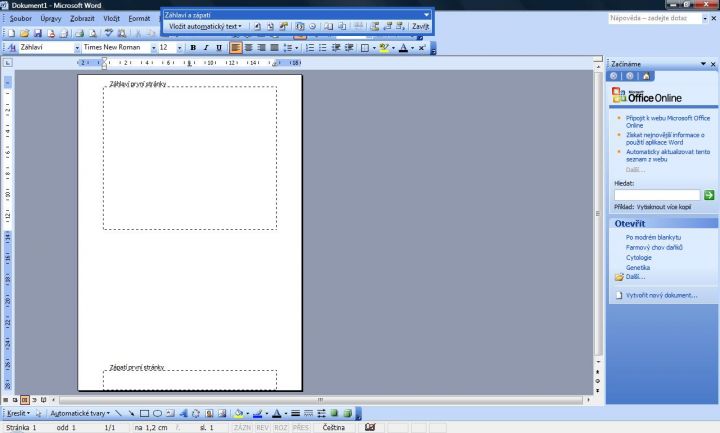
Task: Open recent document Po modrém blankytu
Action: tap(653, 237)
